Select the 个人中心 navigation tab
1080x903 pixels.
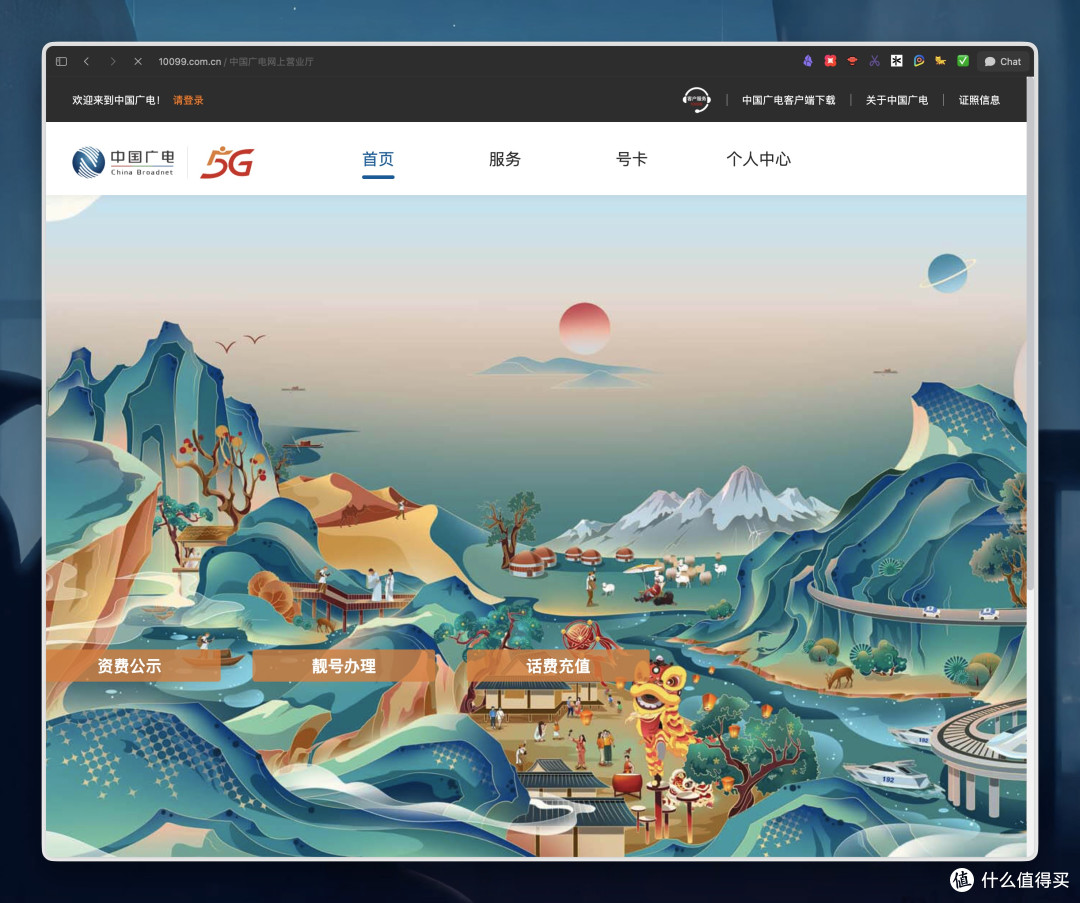tap(758, 159)
